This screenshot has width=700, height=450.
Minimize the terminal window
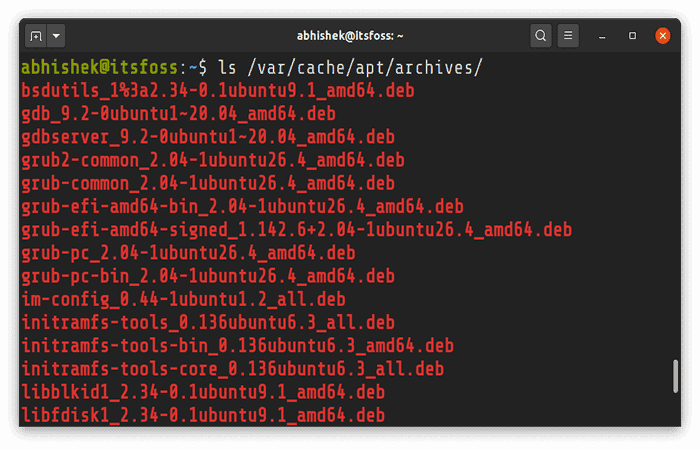tap(602, 36)
